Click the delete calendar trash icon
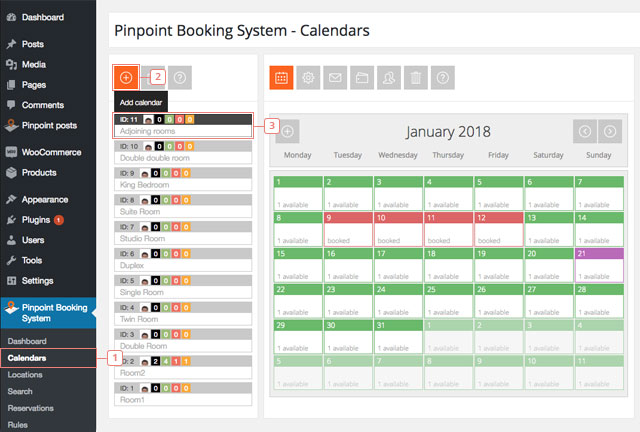The width and height of the screenshot is (640, 432). pyautogui.click(x=416, y=78)
